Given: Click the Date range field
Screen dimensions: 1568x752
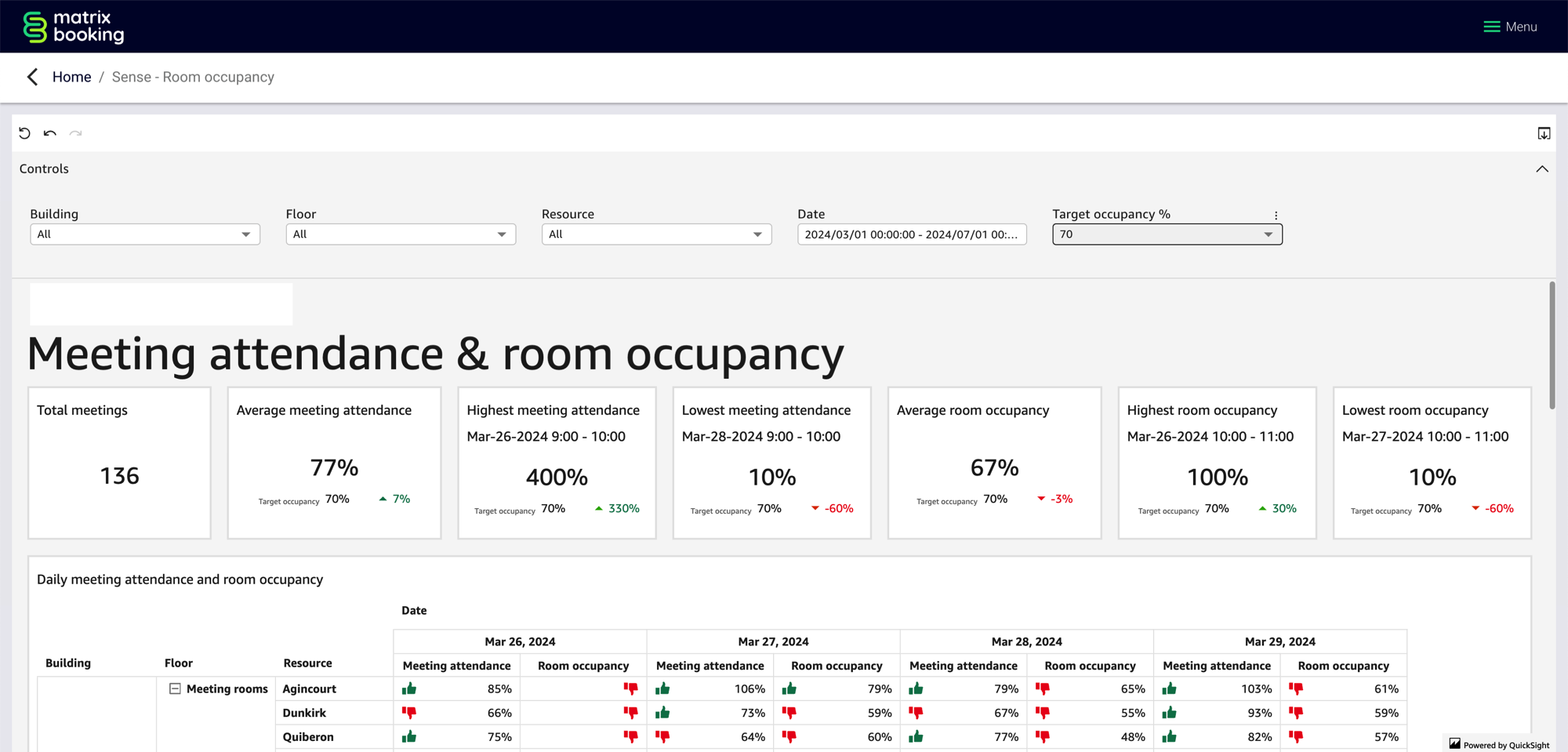Looking at the screenshot, I should tap(911, 234).
